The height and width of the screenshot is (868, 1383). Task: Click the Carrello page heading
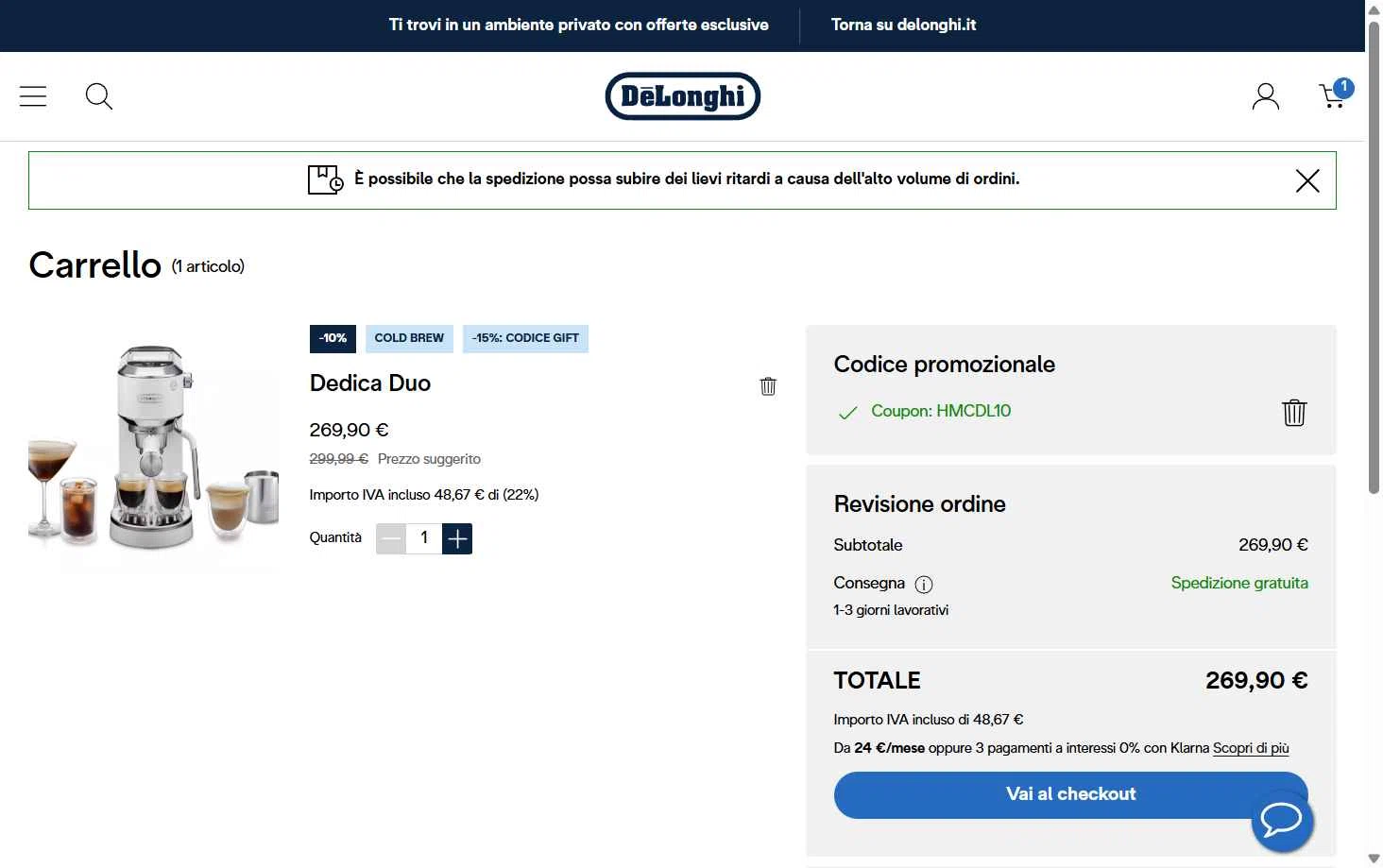click(95, 265)
